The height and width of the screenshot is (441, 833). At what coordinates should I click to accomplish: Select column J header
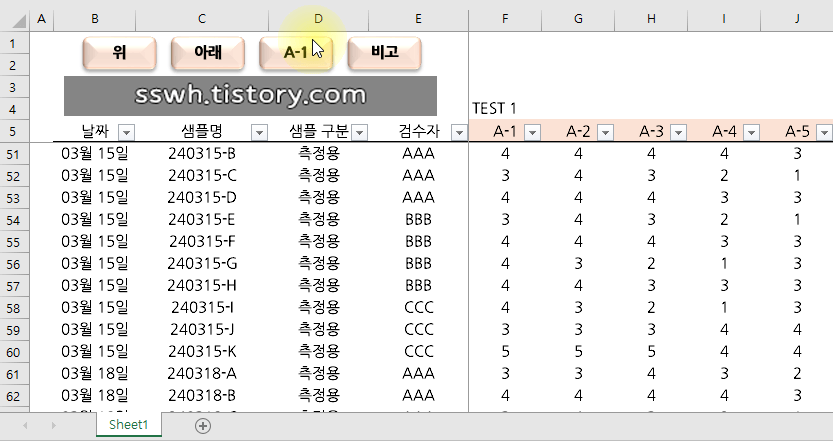click(x=797, y=20)
